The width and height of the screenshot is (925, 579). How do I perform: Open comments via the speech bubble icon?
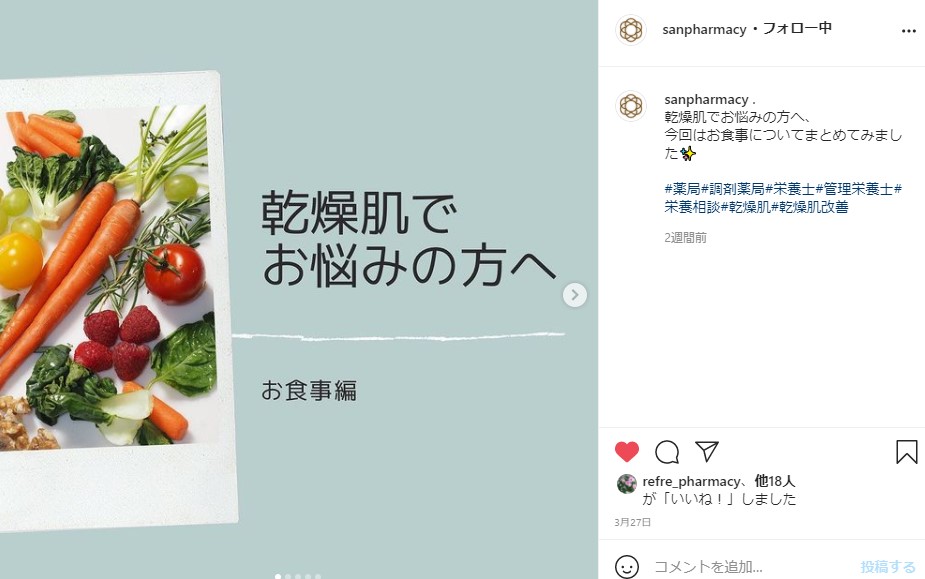coord(667,452)
